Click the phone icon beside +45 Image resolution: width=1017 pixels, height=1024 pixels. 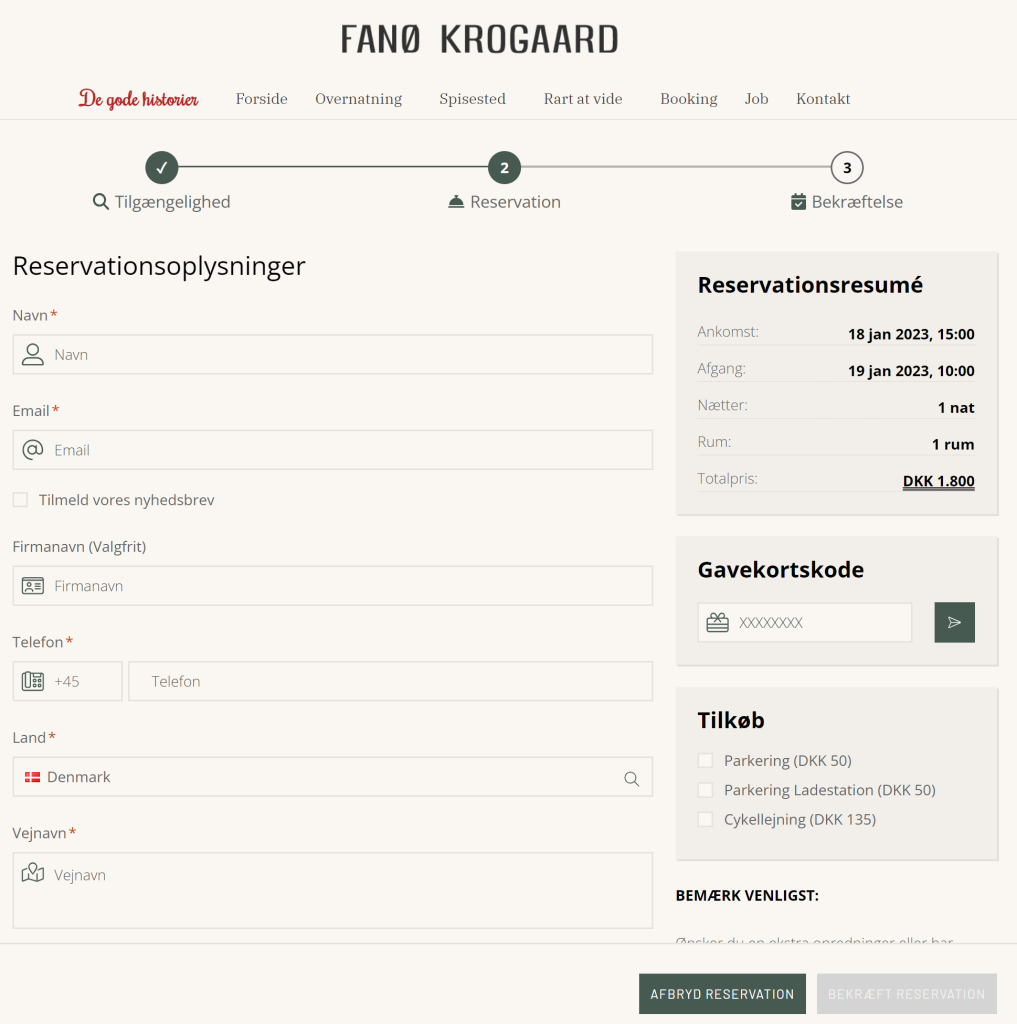pos(33,681)
